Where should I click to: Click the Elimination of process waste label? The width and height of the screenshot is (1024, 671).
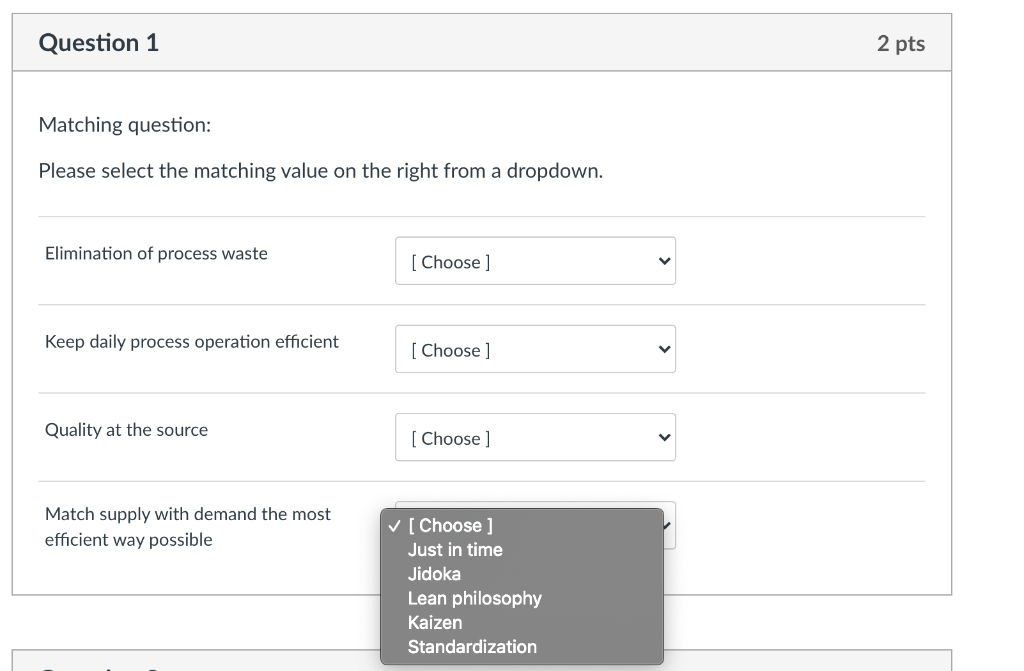(x=156, y=254)
